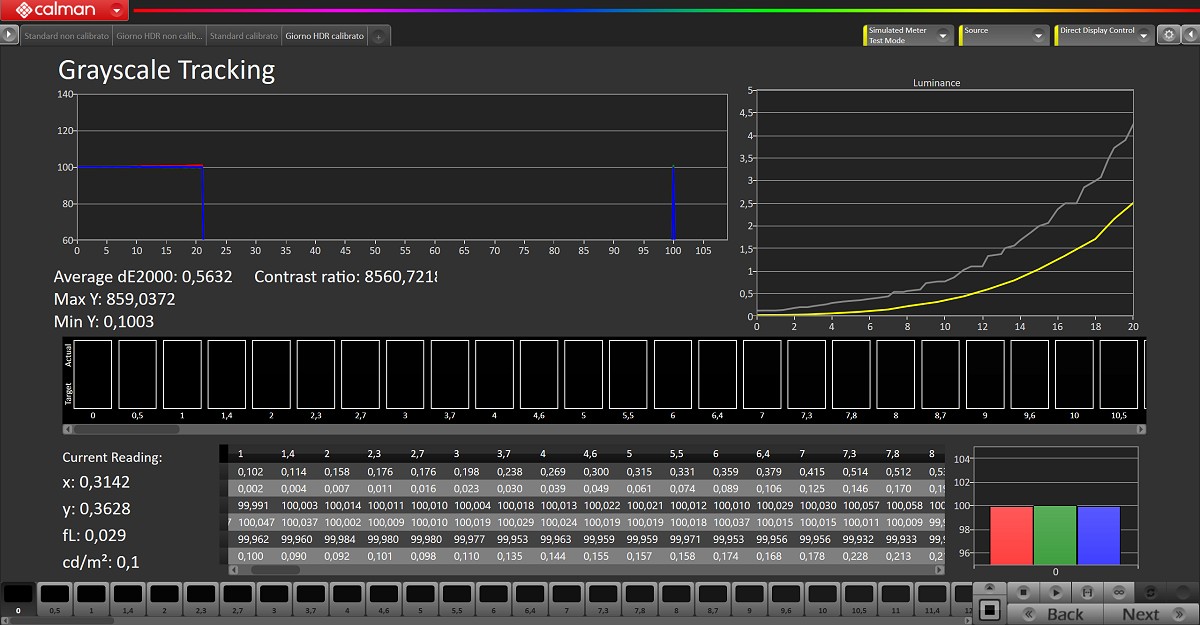
Task: Click table cell 99,991
Action: tap(255, 506)
